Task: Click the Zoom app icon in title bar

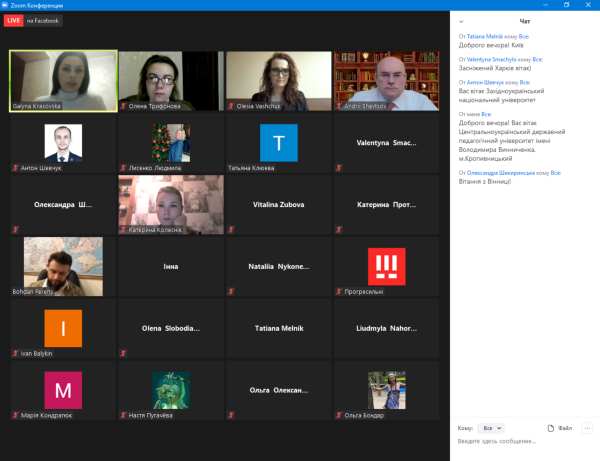Action: 6,5
